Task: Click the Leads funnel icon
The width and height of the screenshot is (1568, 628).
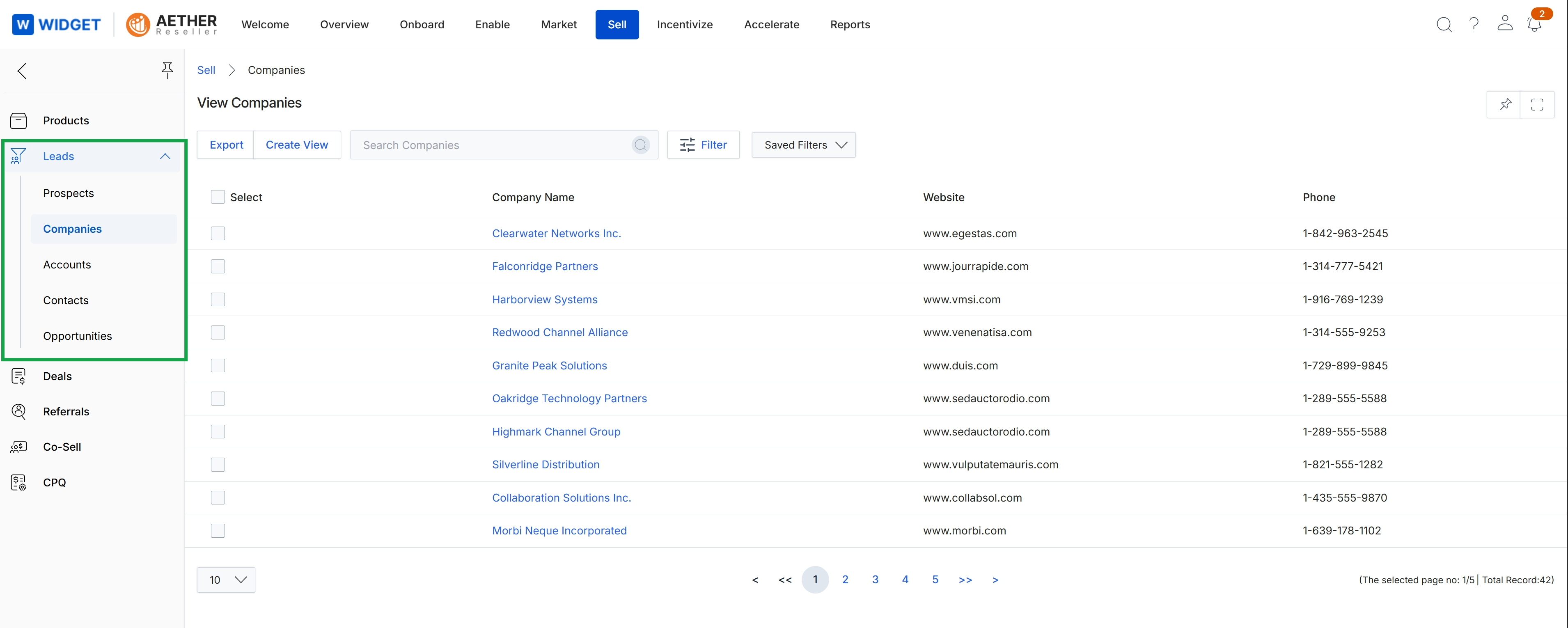Action: [18, 156]
